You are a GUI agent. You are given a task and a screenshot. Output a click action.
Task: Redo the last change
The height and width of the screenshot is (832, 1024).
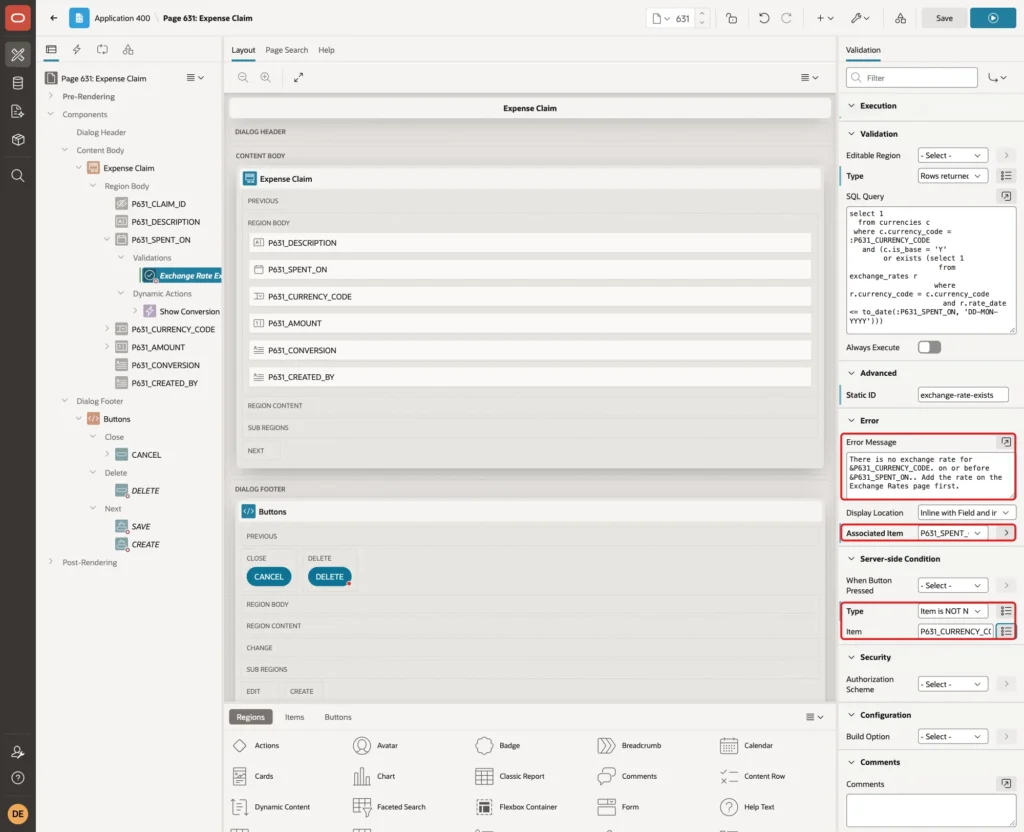tap(786, 18)
